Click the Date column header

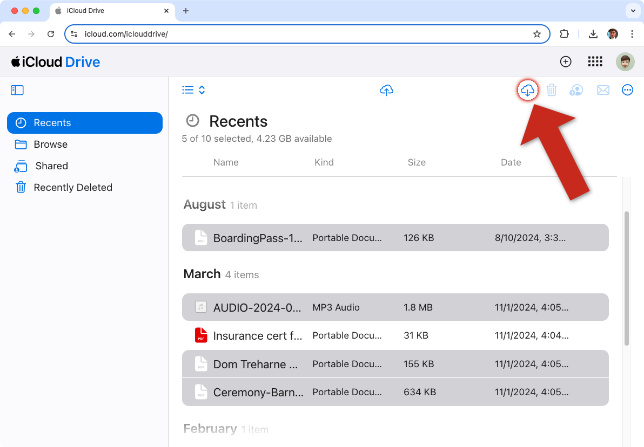(x=511, y=163)
